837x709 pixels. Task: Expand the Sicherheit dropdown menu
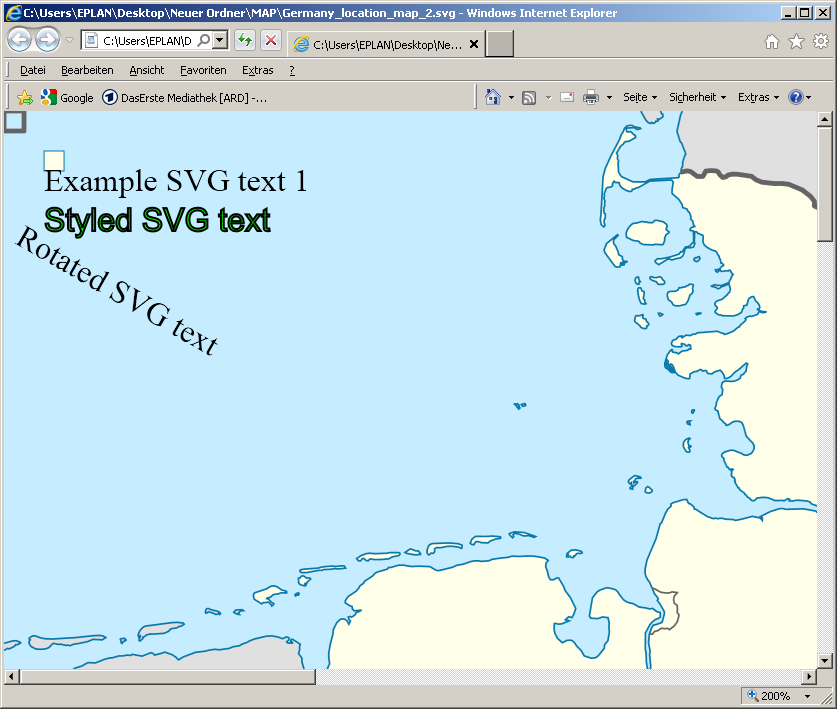point(697,97)
